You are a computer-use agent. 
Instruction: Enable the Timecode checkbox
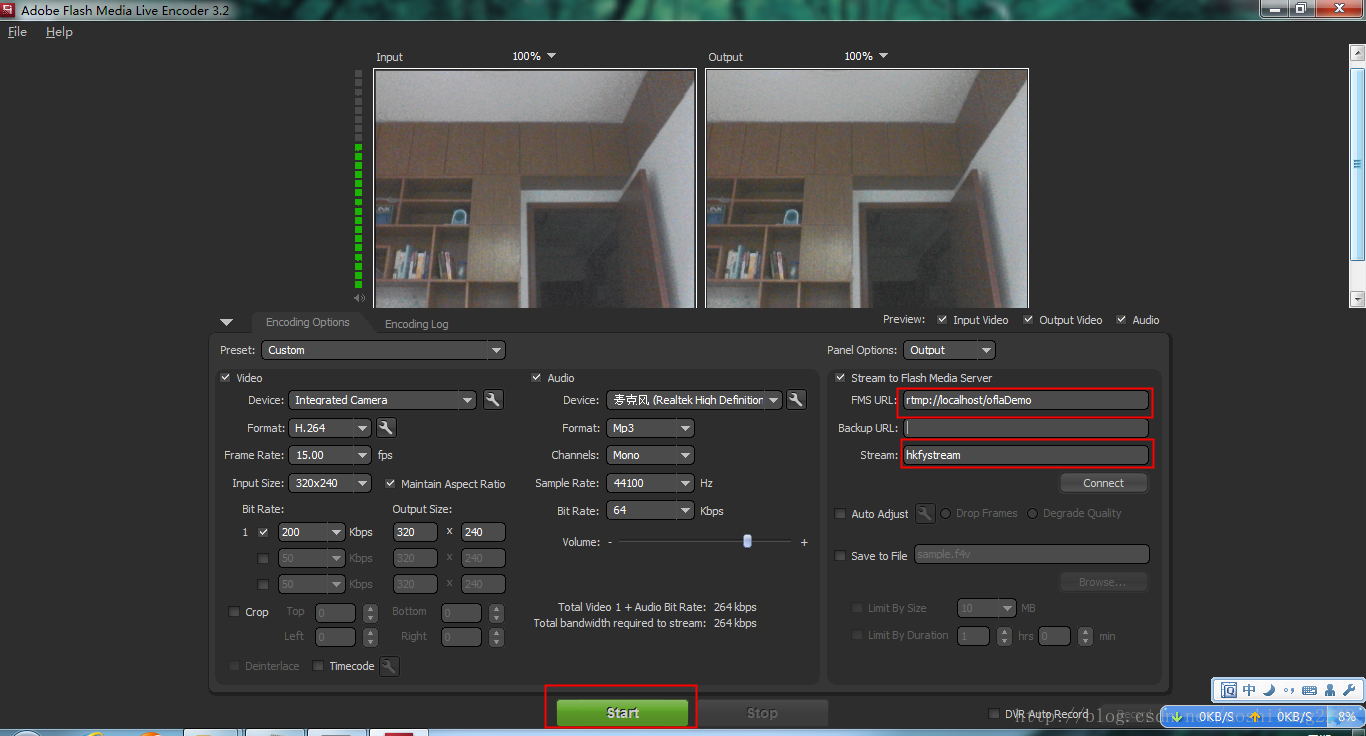click(x=318, y=666)
